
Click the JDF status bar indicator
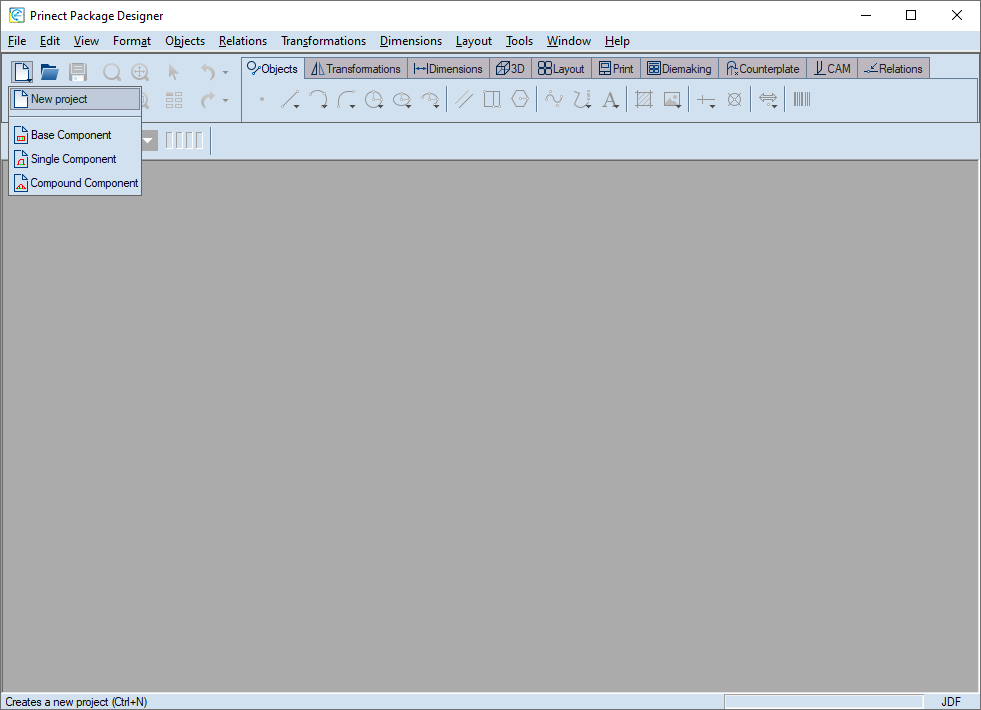point(950,702)
